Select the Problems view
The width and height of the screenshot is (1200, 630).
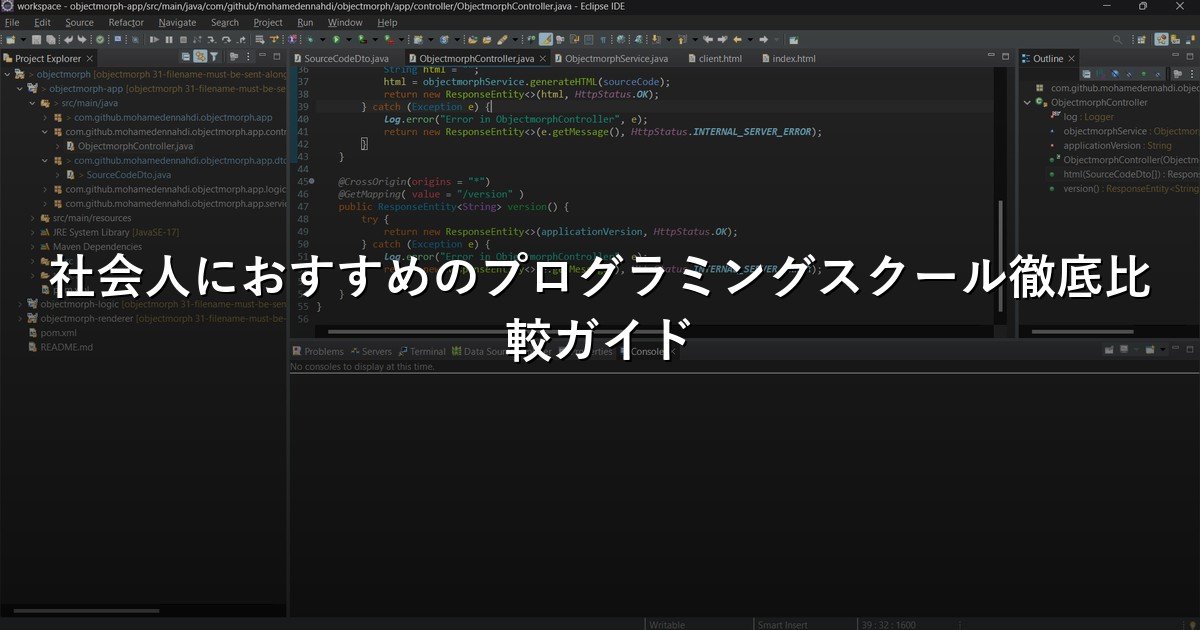pyautogui.click(x=322, y=351)
